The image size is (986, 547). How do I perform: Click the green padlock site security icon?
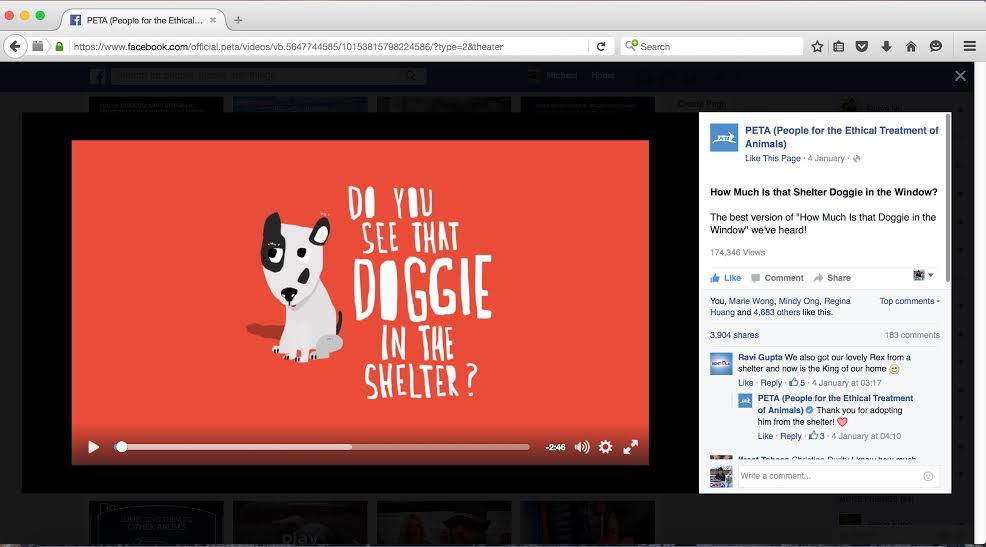(59, 47)
